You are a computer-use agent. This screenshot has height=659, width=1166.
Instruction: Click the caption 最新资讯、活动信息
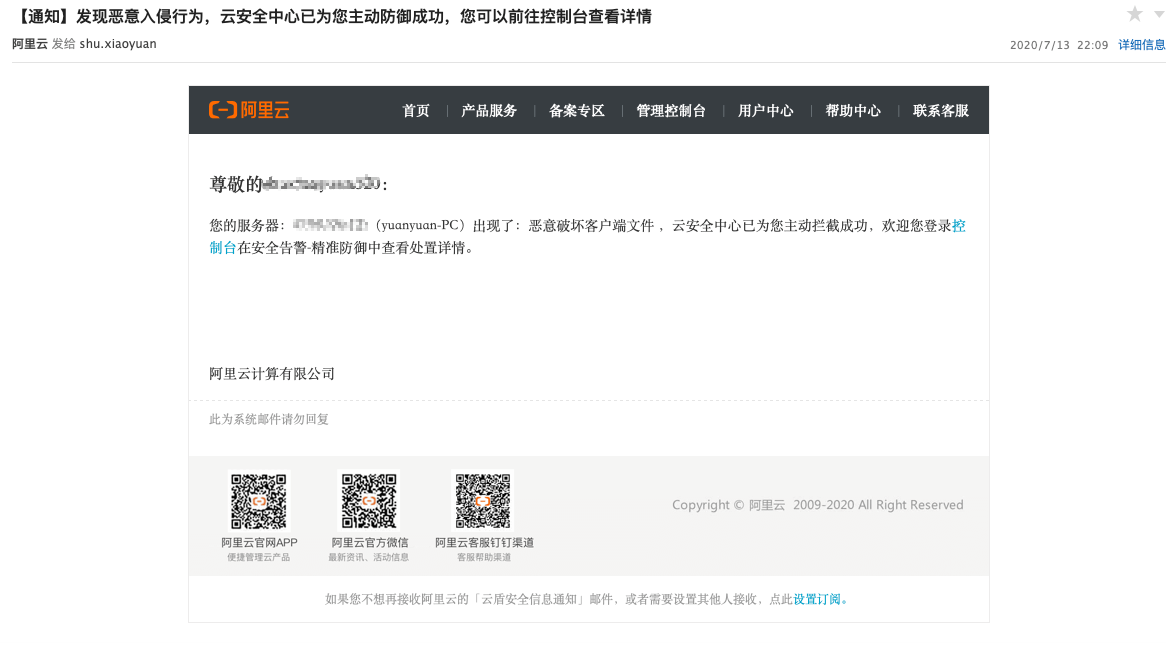coord(369,557)
